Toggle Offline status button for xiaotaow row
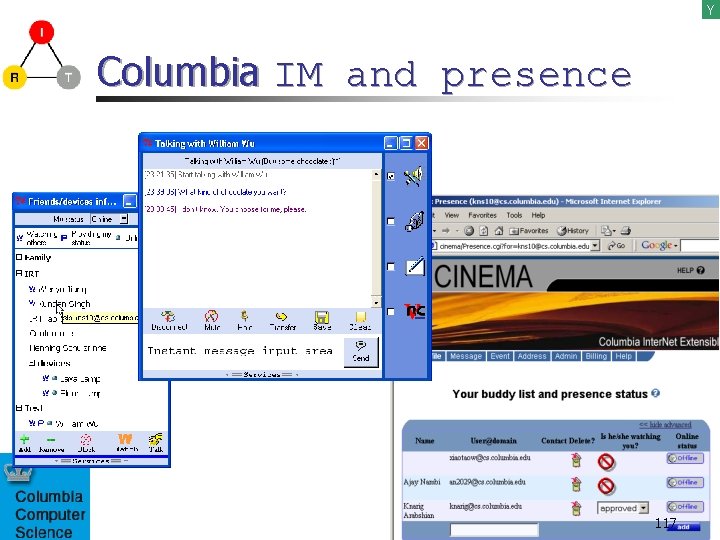The width and height of the screenshot is (720, 540). point(685,458)
